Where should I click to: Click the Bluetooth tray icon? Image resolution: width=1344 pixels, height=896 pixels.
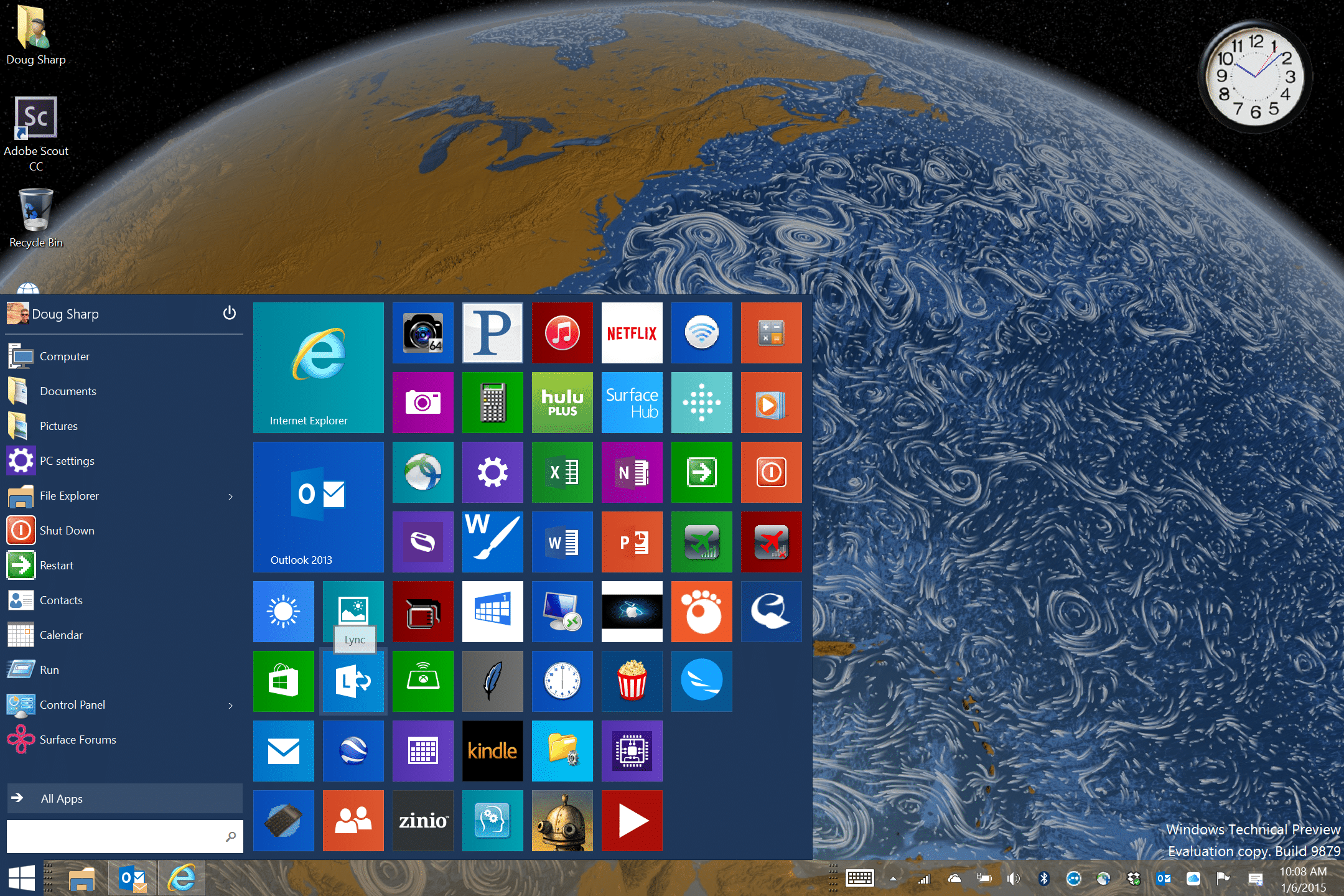[1044, 879]
